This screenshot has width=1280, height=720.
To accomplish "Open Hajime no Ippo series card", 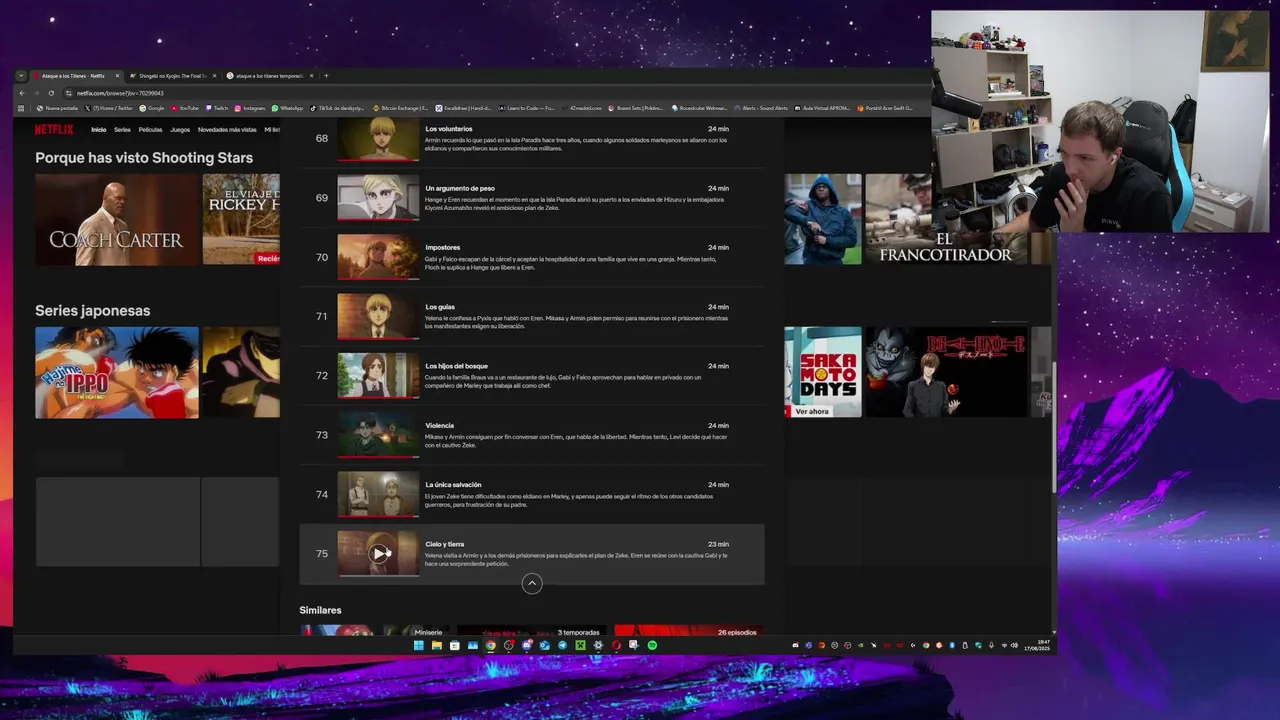I will pos(117,372).
